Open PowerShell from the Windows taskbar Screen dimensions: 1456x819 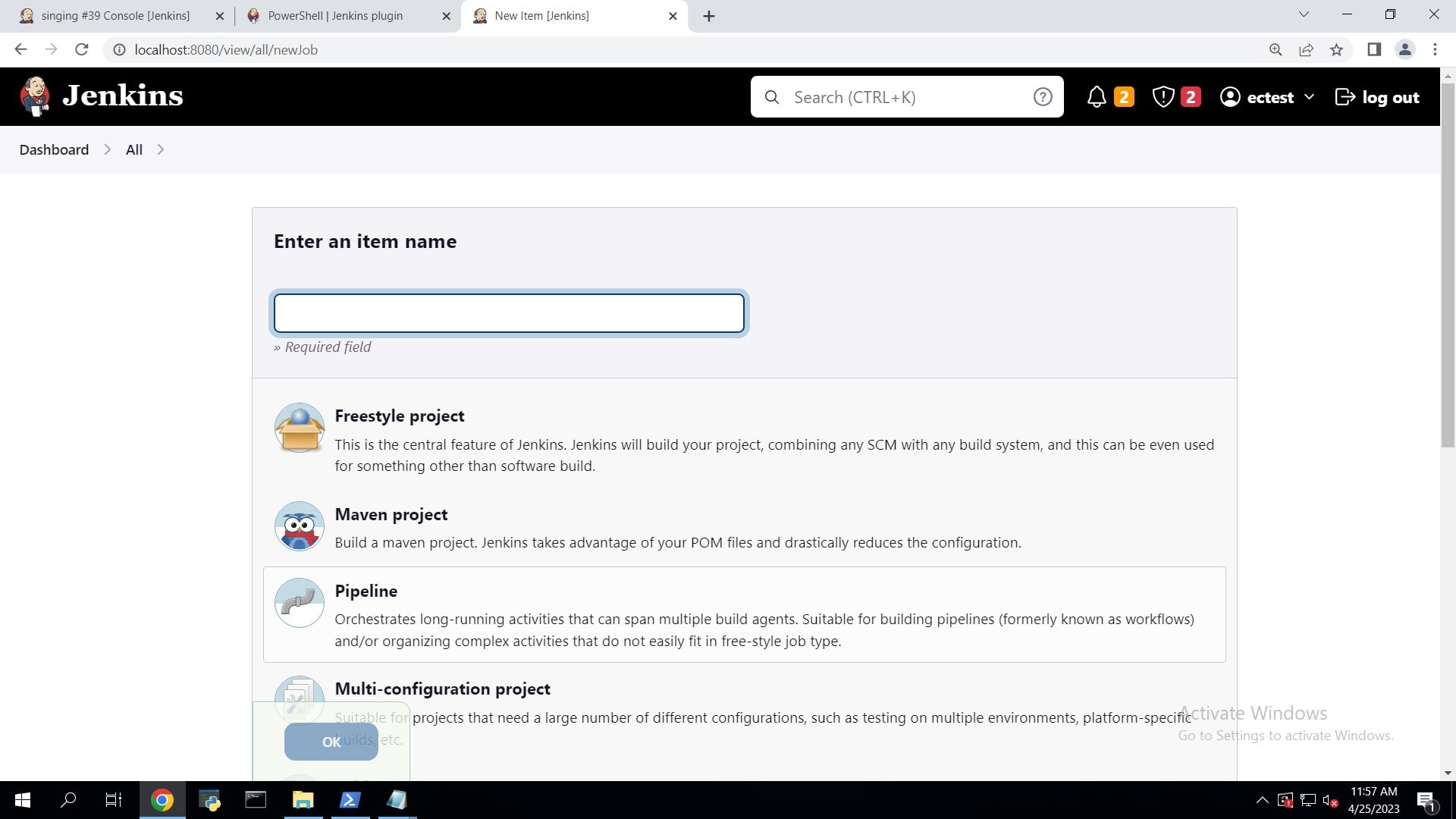click(x=350, y=800)
